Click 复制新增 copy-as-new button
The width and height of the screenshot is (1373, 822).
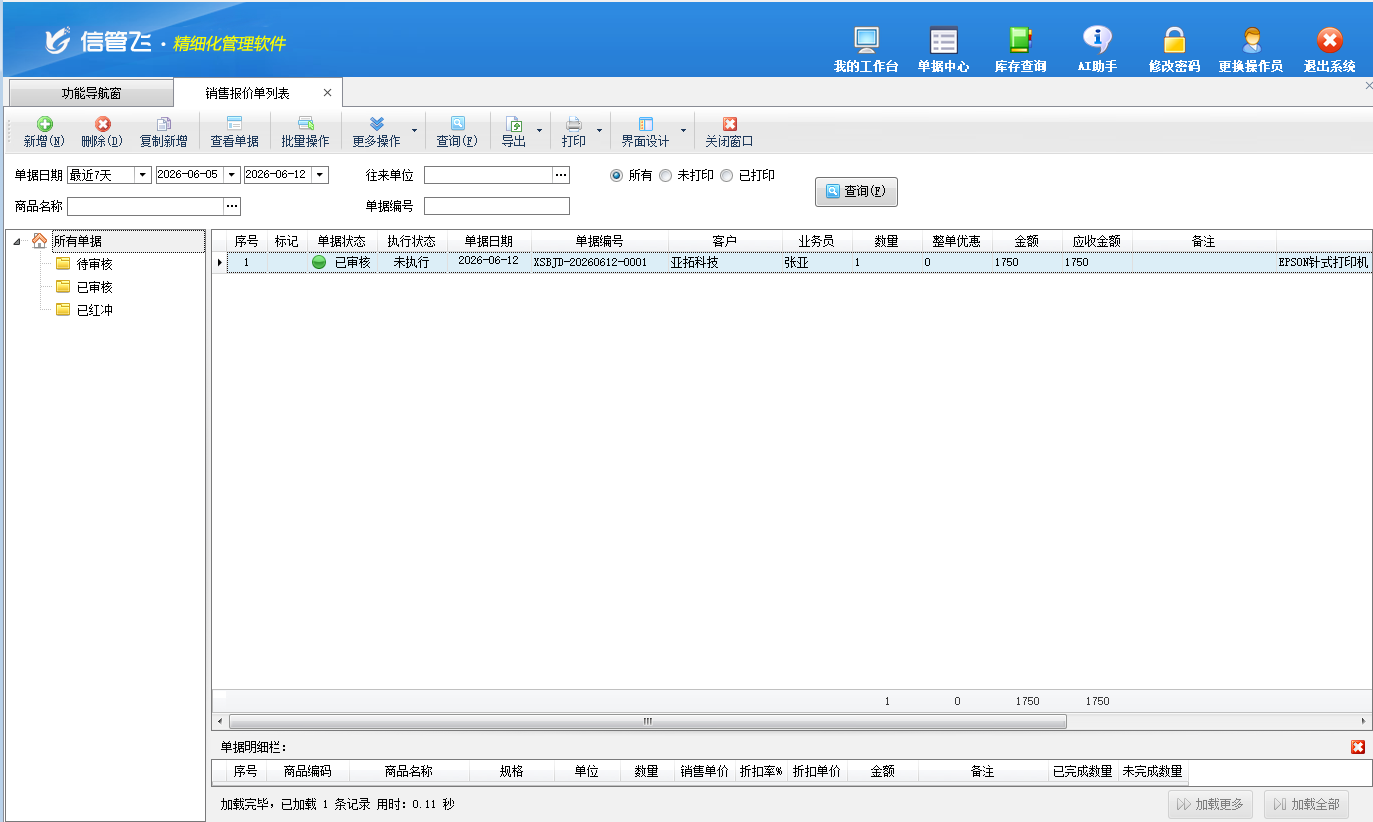[x=164, y=132]
